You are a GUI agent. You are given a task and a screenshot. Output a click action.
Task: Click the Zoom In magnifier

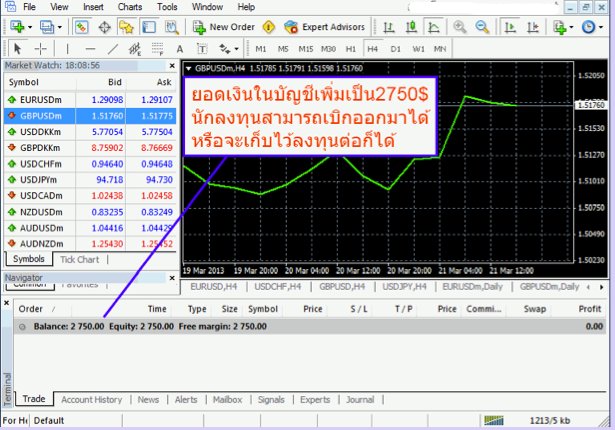[x=459, y=27]
